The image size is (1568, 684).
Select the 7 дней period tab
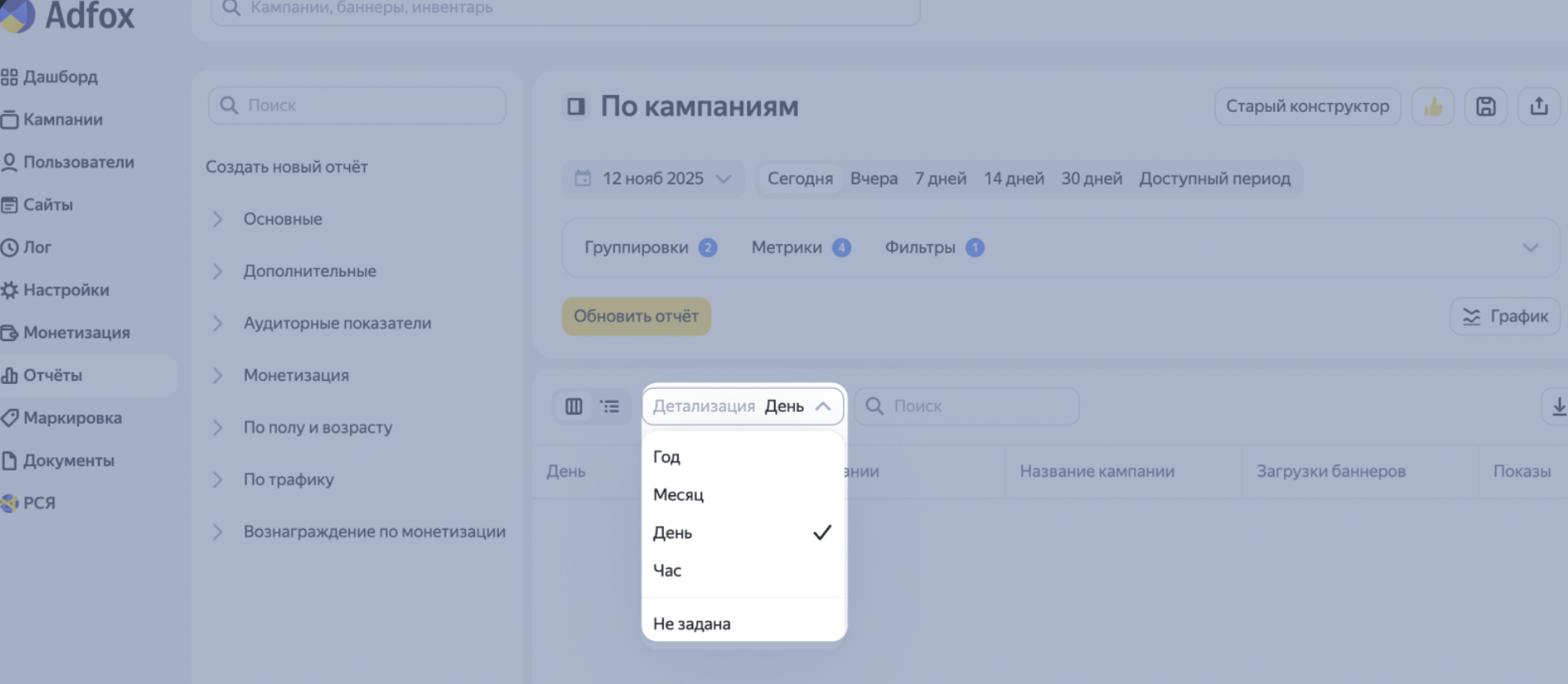click(940, 179)
